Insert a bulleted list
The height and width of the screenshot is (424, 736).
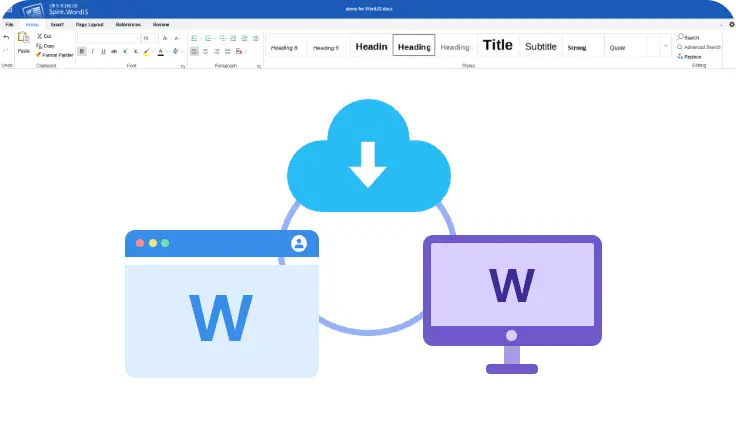(x=194, y=38)
